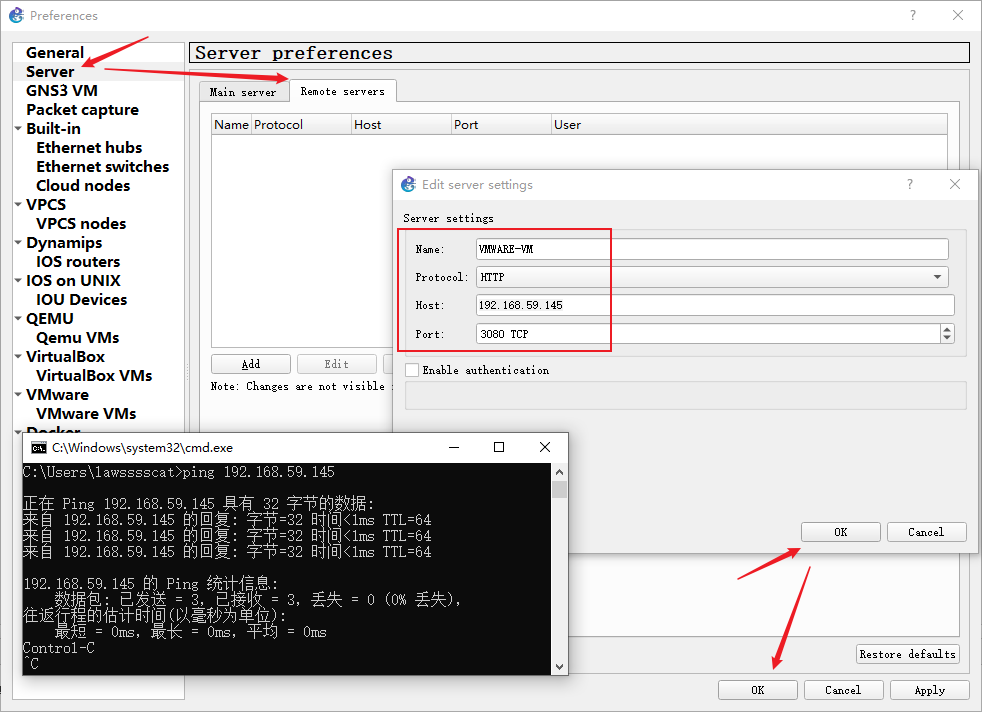The width and height of the screenshot is (982, 712).
Task: Select VirtualBox VMs item
Action: (94, 376)
